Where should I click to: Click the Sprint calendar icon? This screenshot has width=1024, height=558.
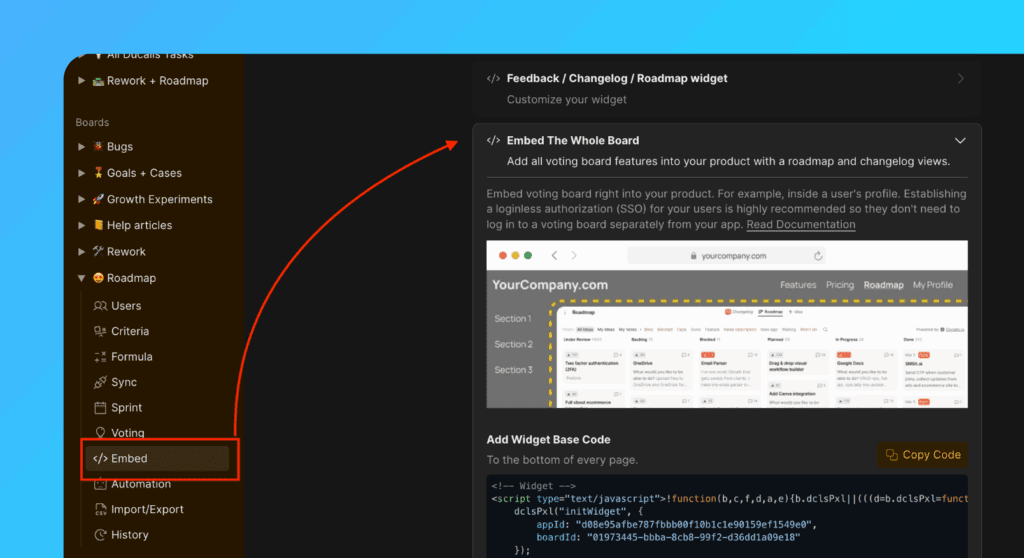[x=100, y=408]
